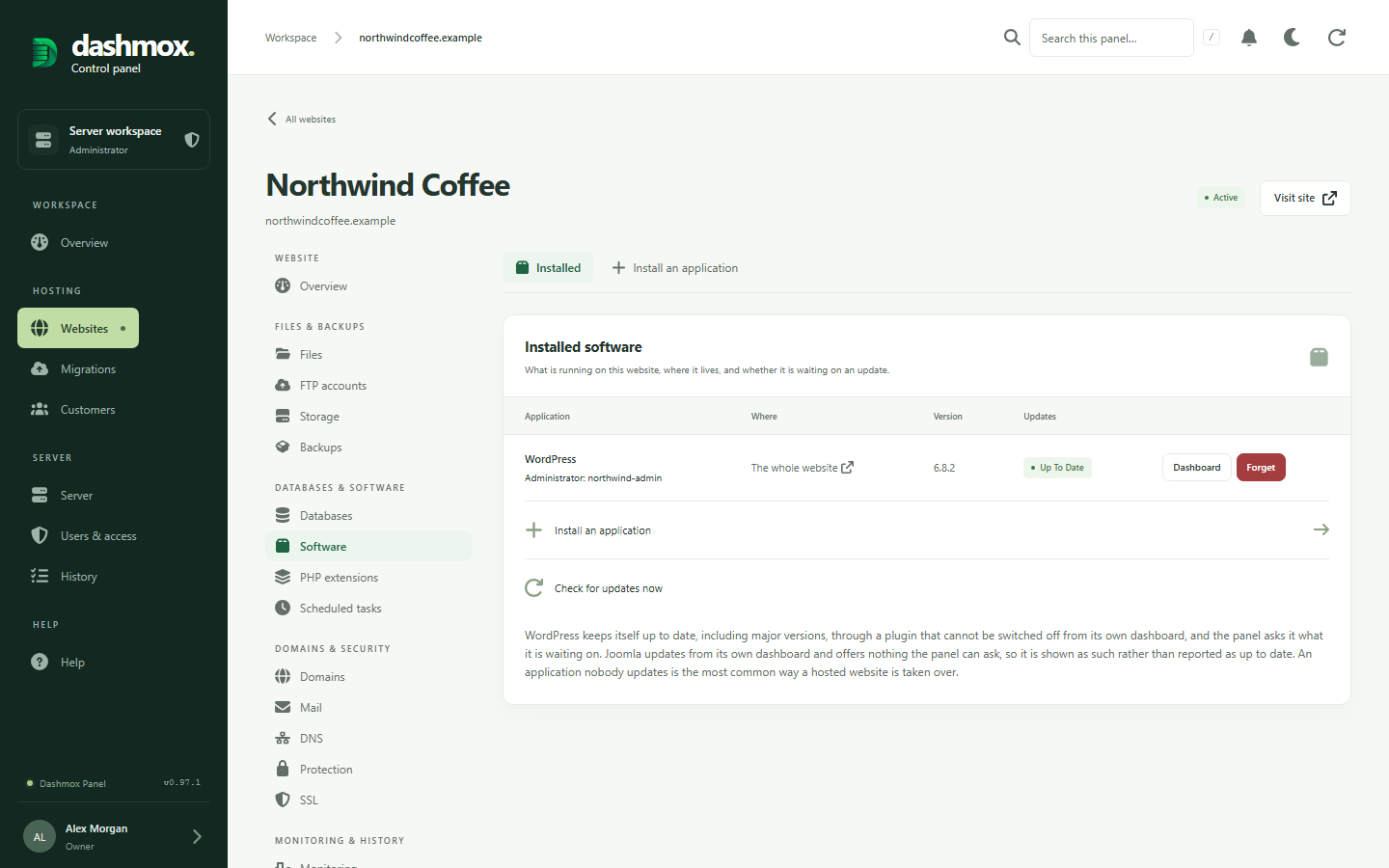
Task: Click the Files folder icon
Action: [x=283, y=354]
